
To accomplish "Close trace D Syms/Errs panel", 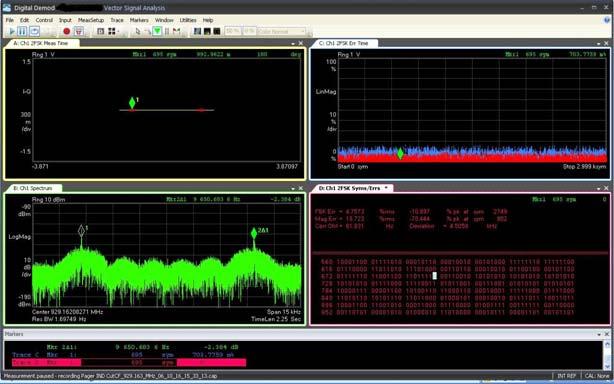I will coord(606,188).
